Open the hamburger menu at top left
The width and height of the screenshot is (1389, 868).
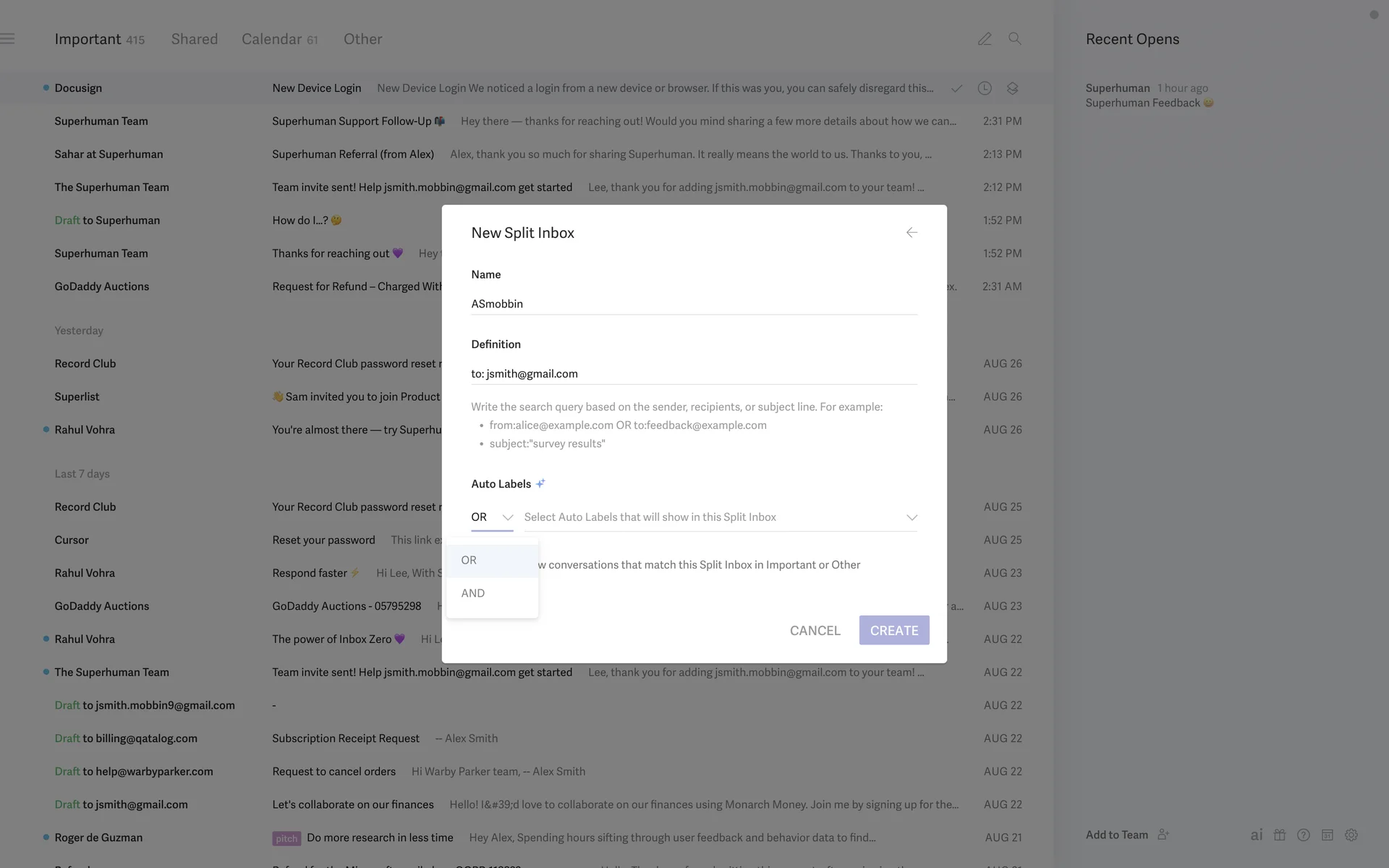click(x=8, y=39)
